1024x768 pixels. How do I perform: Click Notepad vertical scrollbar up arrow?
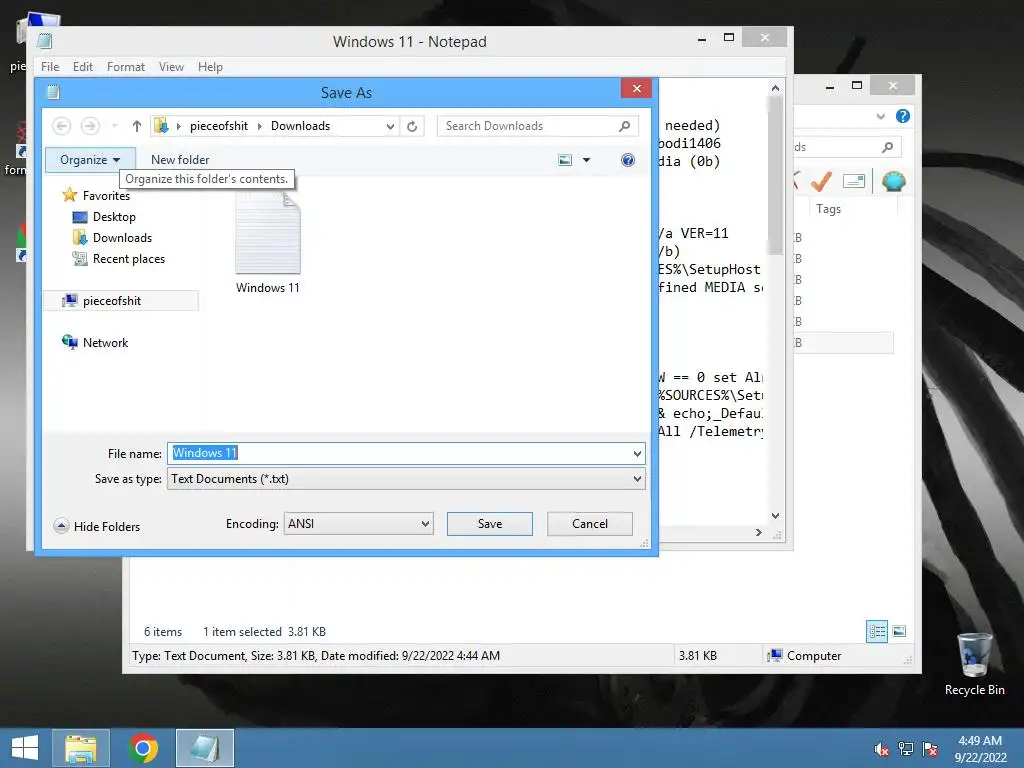[x=775, y=88]
